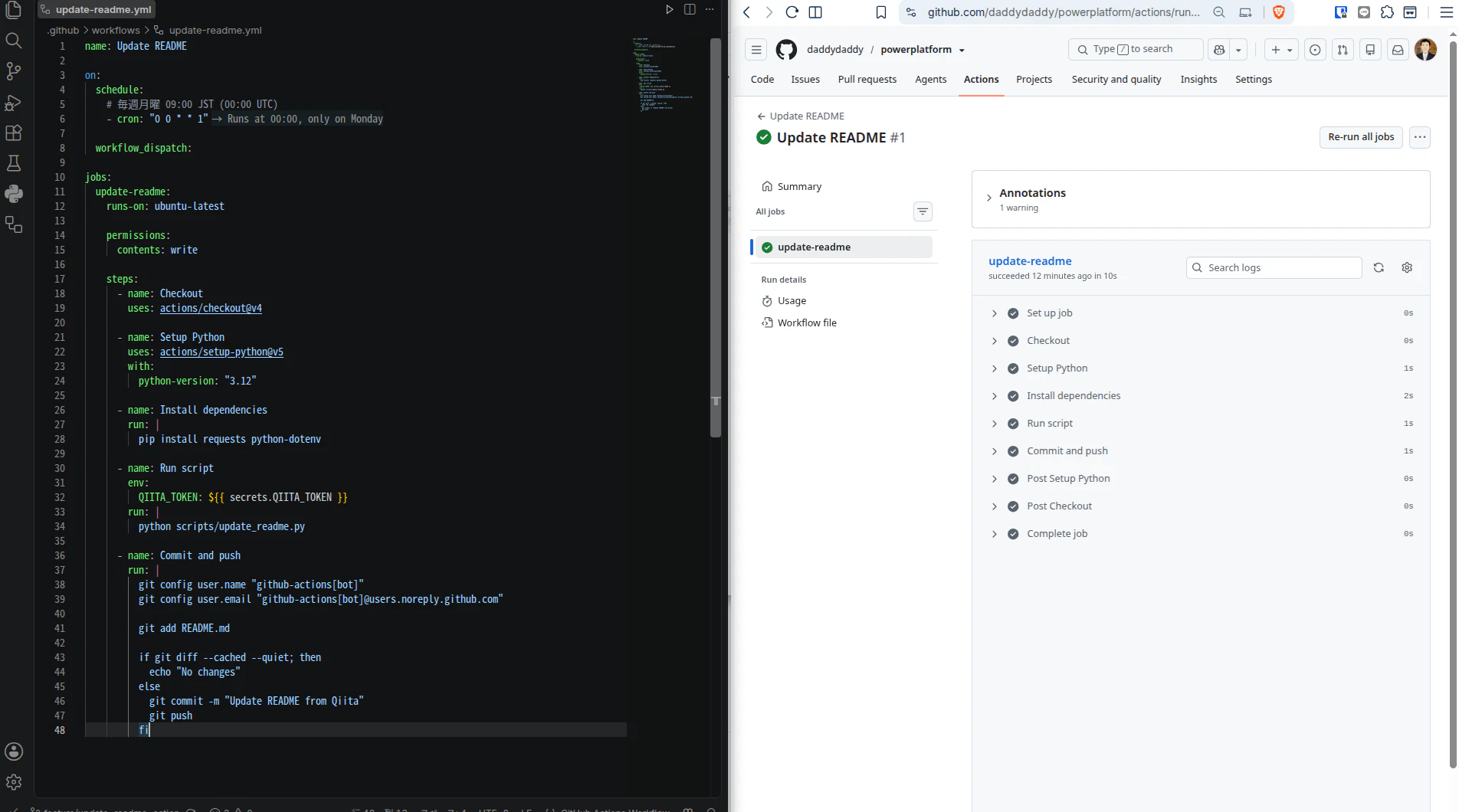This screenshot has width=1459, height=812.
Task: Click Re-run all jobs button
Action: pyautogui.click(x=1361, y=137)
